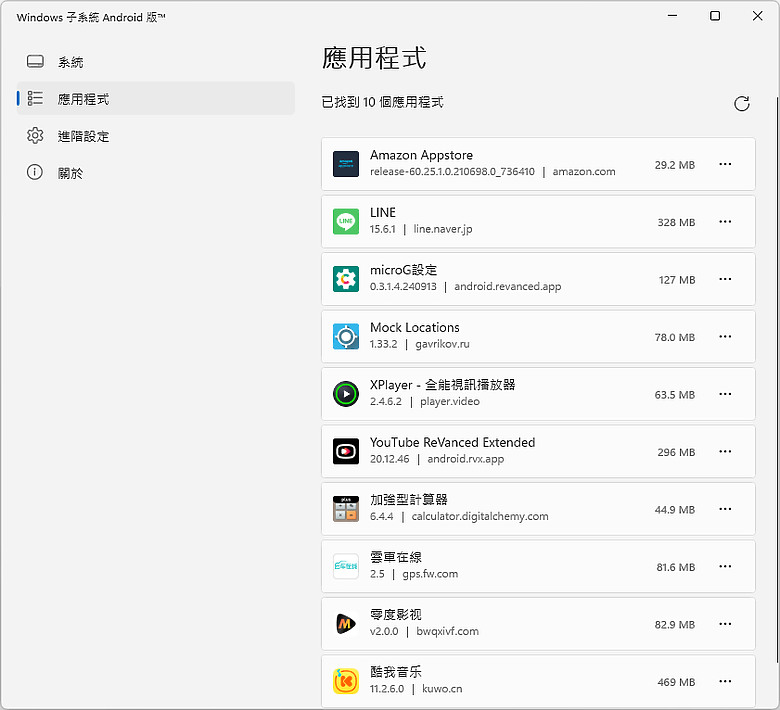Viewport: 780px width, 710px height.
Task: Click the line.naver.jp publisher text
Action: pos(443,229)
